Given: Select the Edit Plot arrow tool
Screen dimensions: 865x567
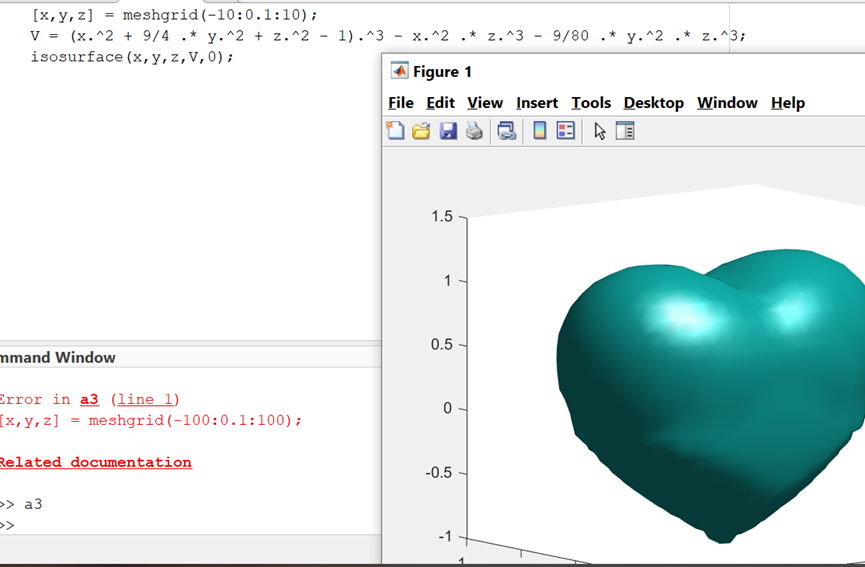Looking at the screenshot, I should click(600, 131).
